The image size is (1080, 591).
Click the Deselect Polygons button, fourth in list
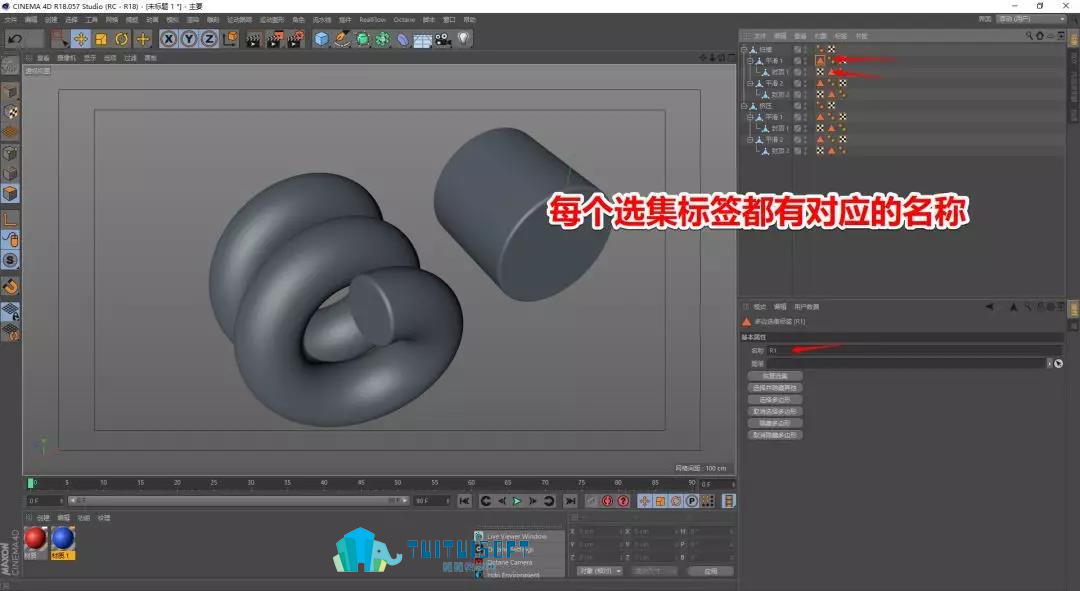point(775,411)
